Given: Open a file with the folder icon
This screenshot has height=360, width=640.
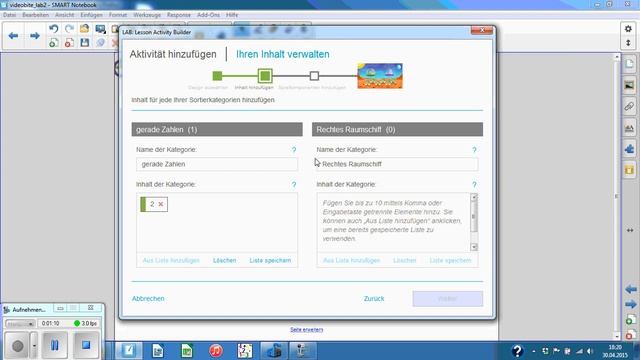Looking at the screenshot, I should (84, 29).
